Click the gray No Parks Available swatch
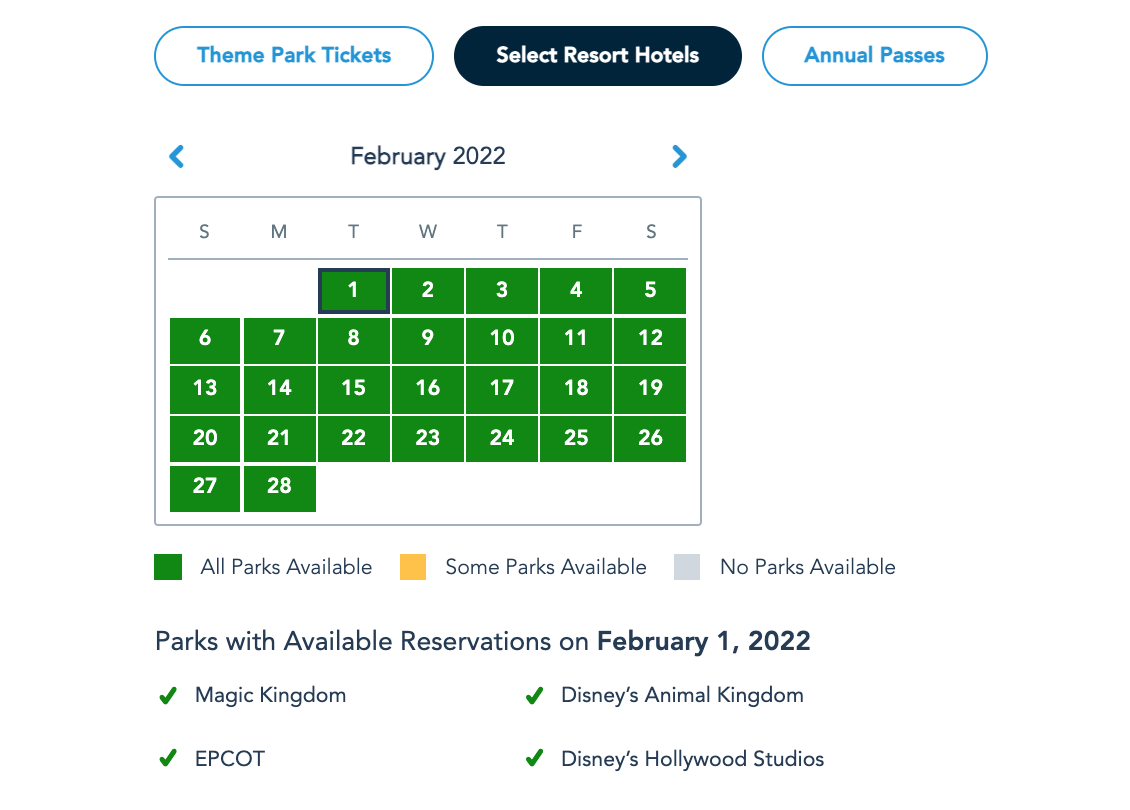Image resolution: width=1130 pixels, height=810 pixels. pyautogui.click(x=687, y=567)
